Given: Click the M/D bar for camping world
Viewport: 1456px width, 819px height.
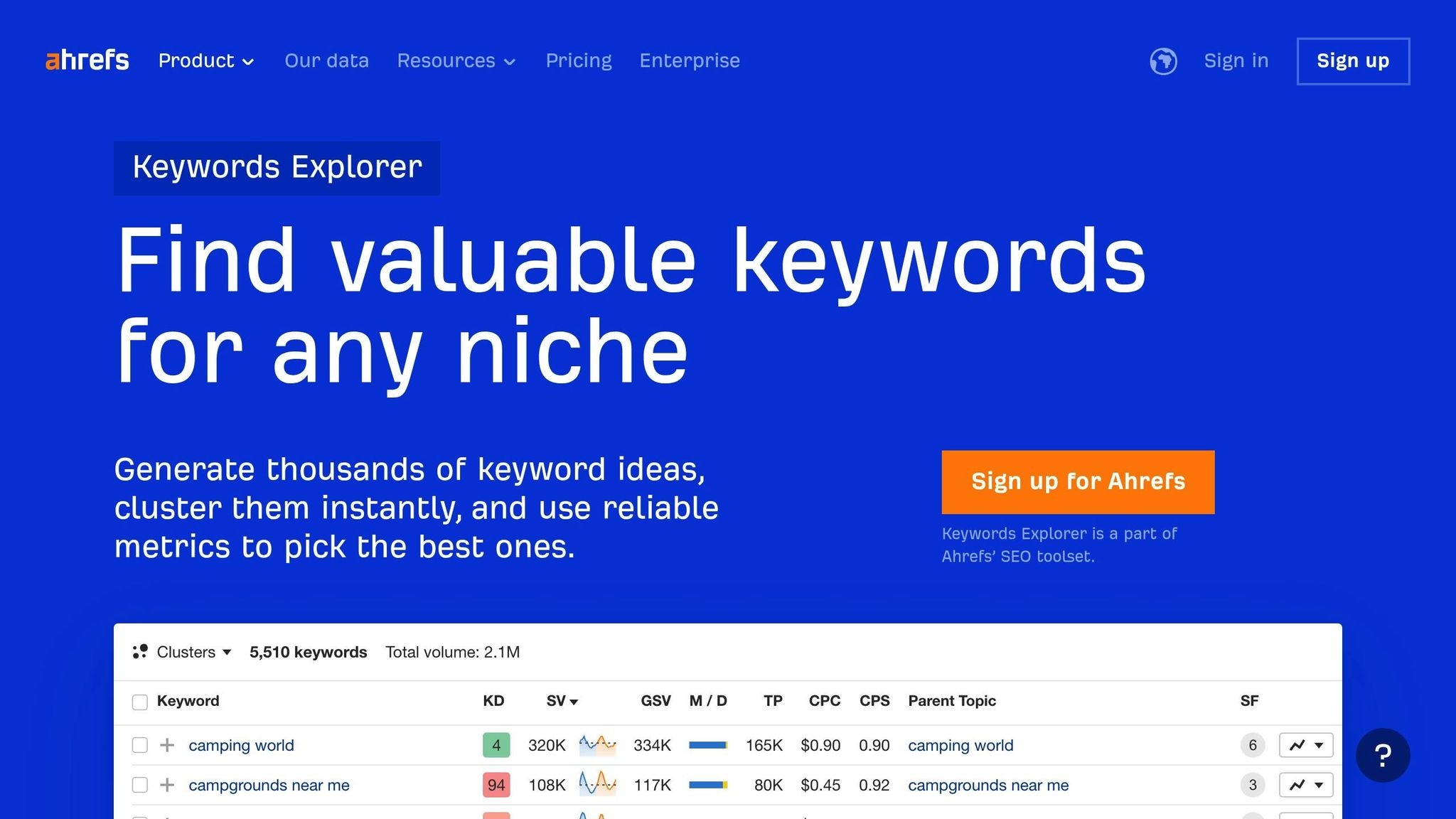Looking at the screenshot, I should click(x=708, y=745).
